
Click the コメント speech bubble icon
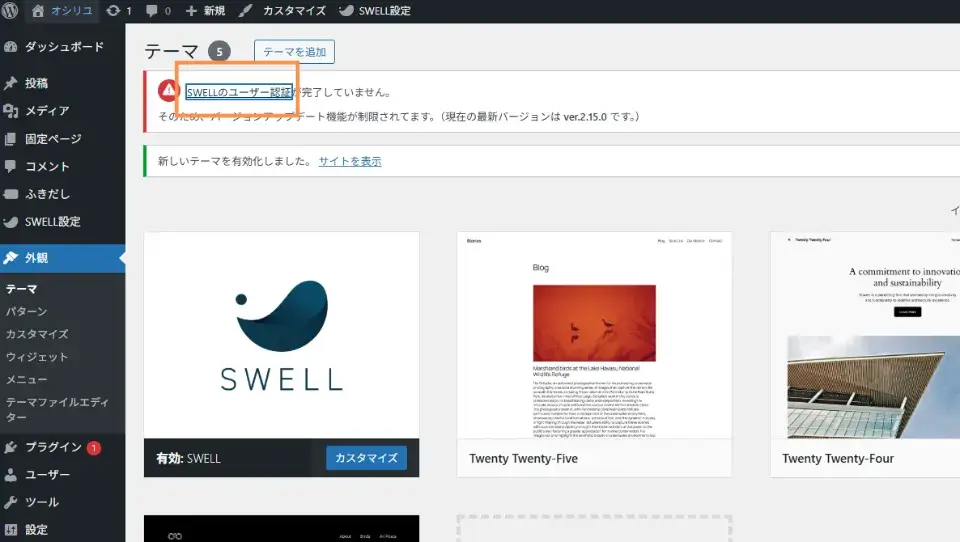click(x=10, y=166)
